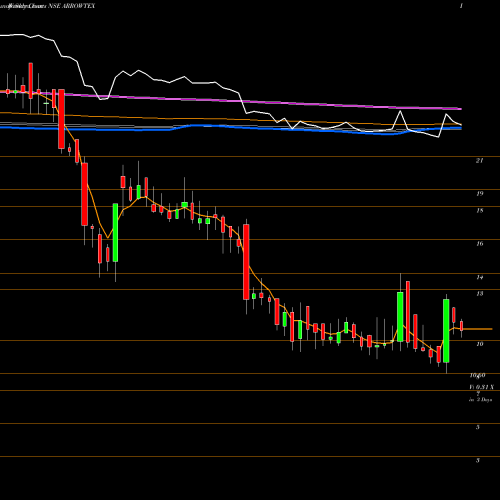This screenshot has height=500, width=500.
Task: Click the price axis label 21
Action: click(479, 161)
